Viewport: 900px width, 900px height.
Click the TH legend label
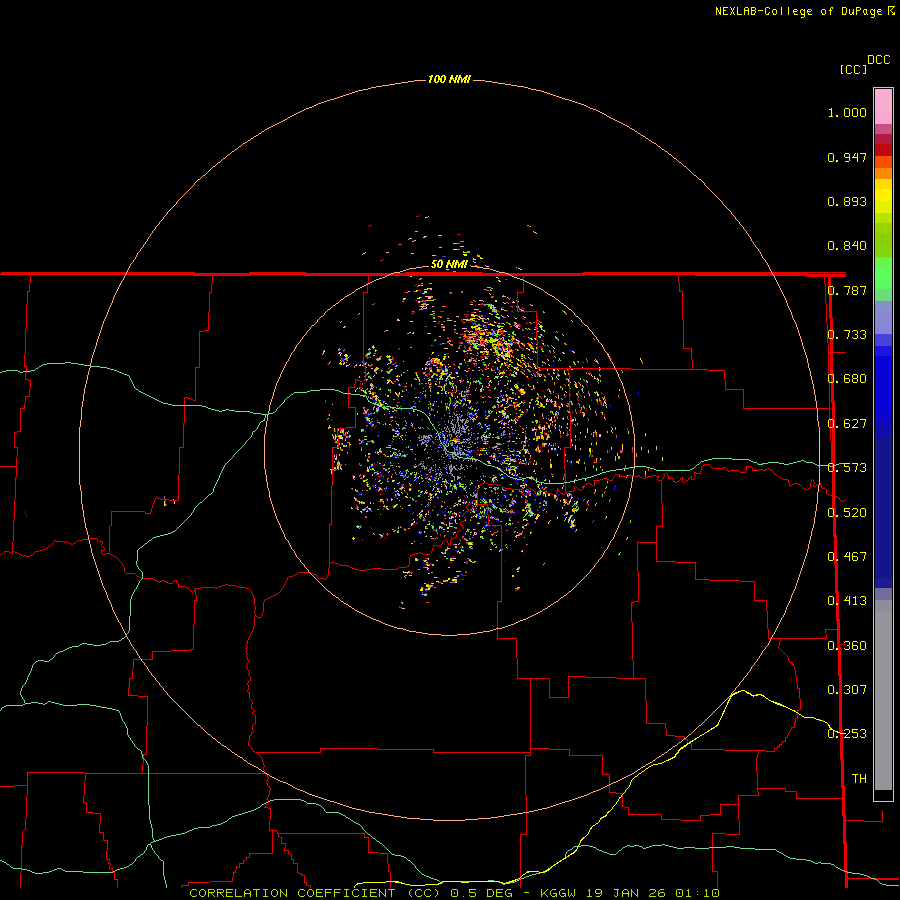click(x=859, y=779)
